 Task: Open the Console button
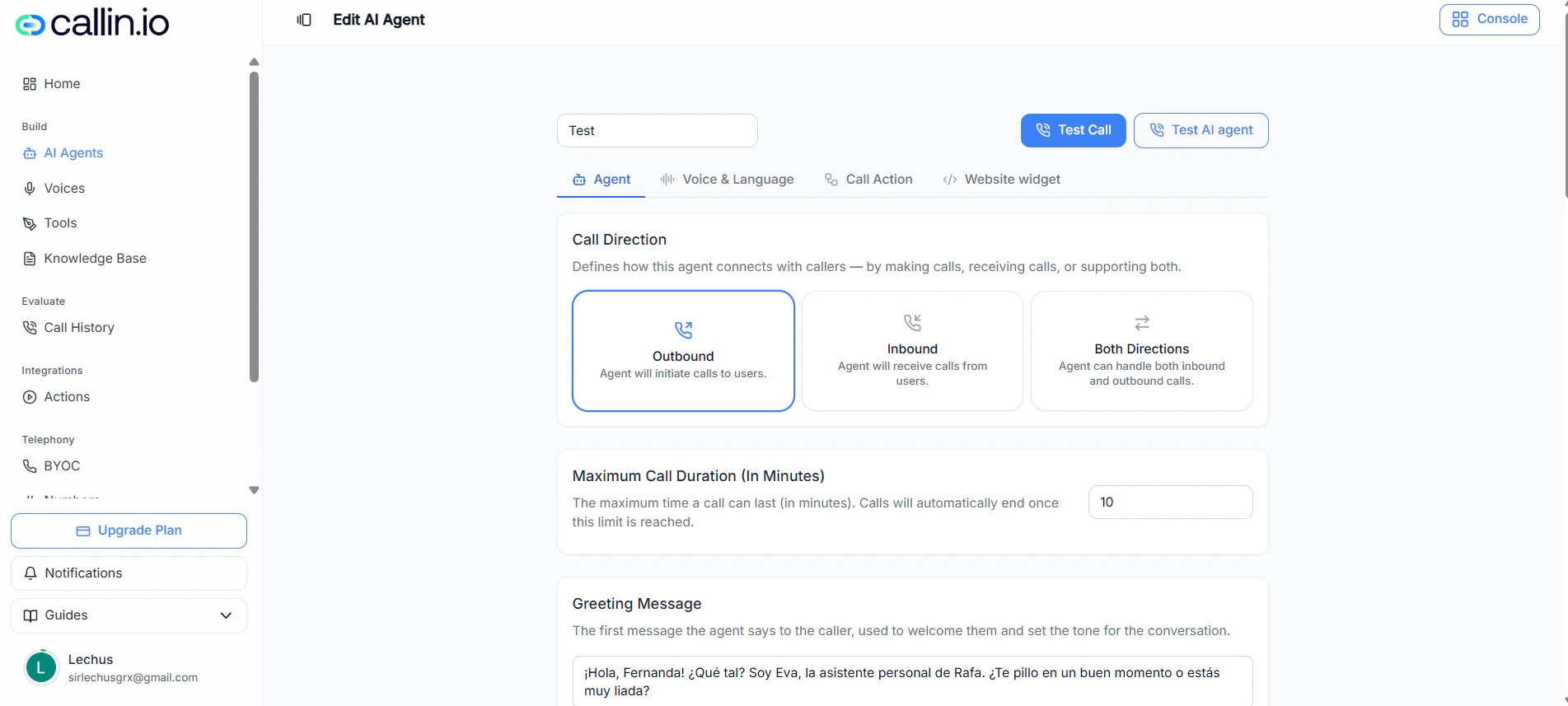(x=1489, y=19)
